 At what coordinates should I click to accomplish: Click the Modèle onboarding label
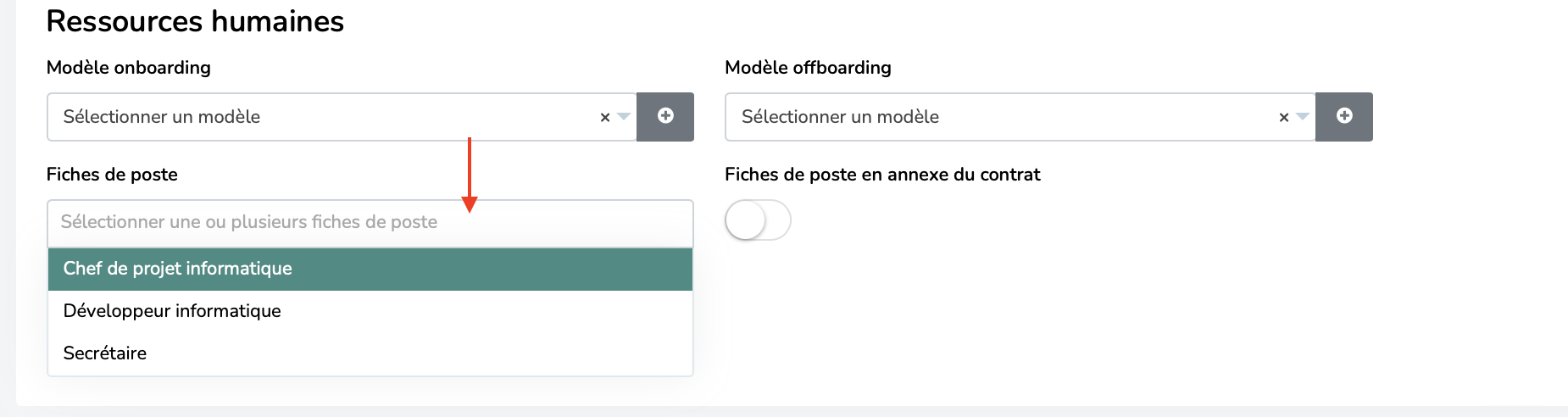coord(129,68)
